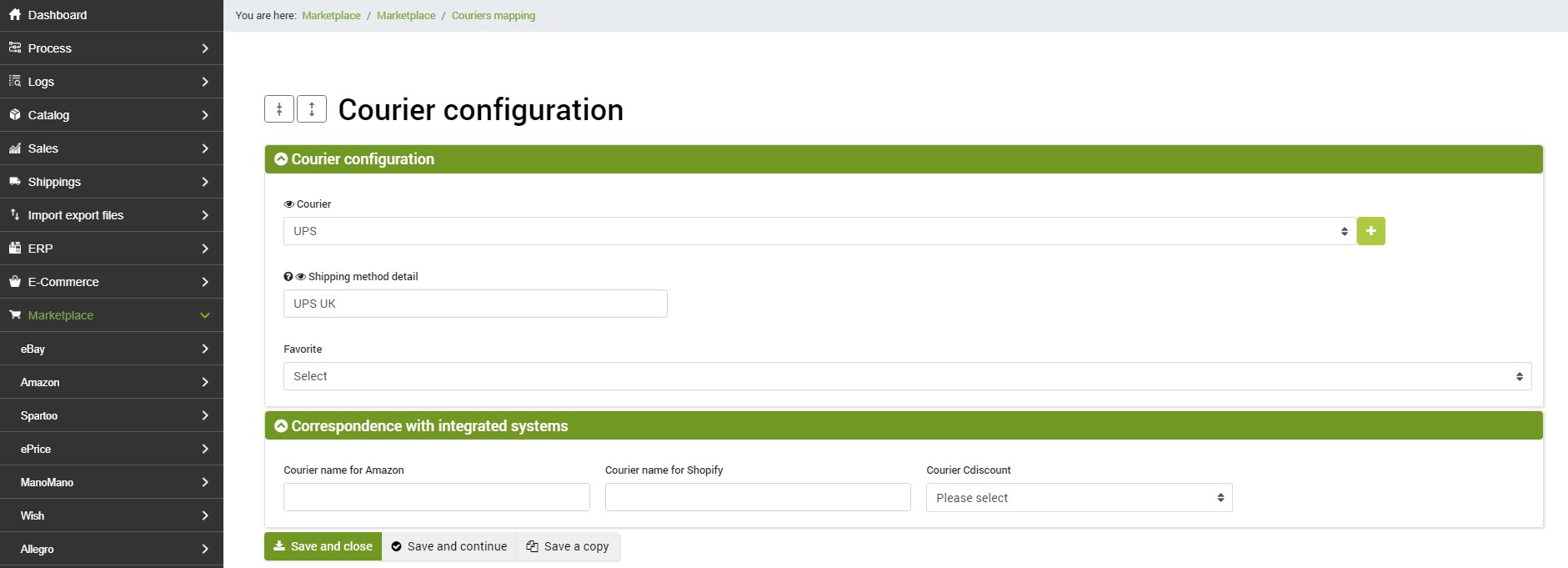Expand the eBay submenu chevron

205,349
